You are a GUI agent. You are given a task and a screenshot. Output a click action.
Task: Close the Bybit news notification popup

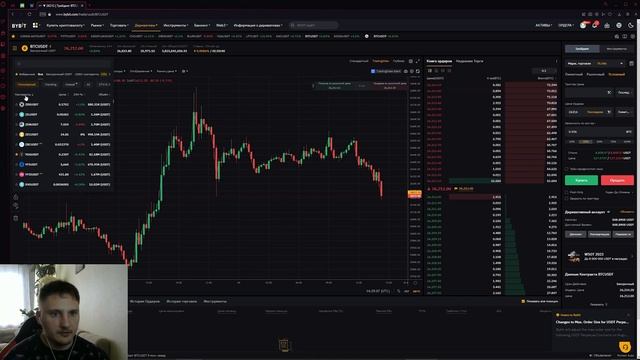click(x=629, y=315)
